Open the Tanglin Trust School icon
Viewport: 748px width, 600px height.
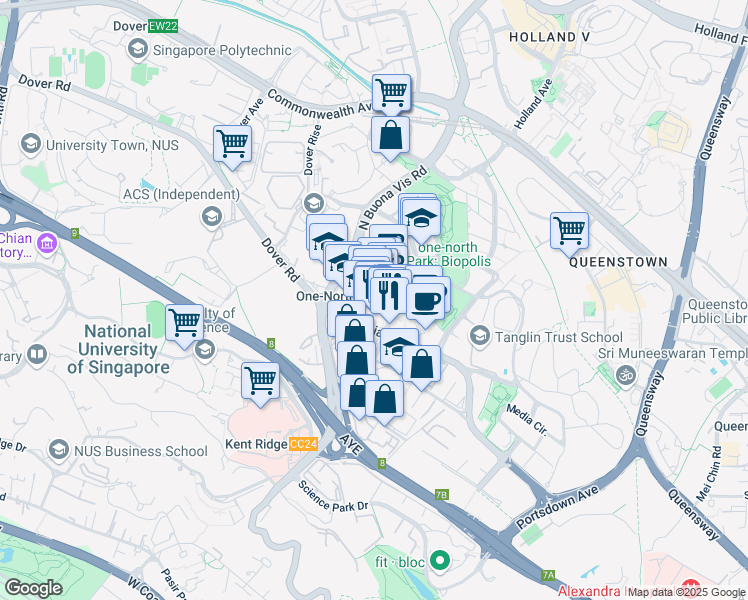click(x=480, y=336)
